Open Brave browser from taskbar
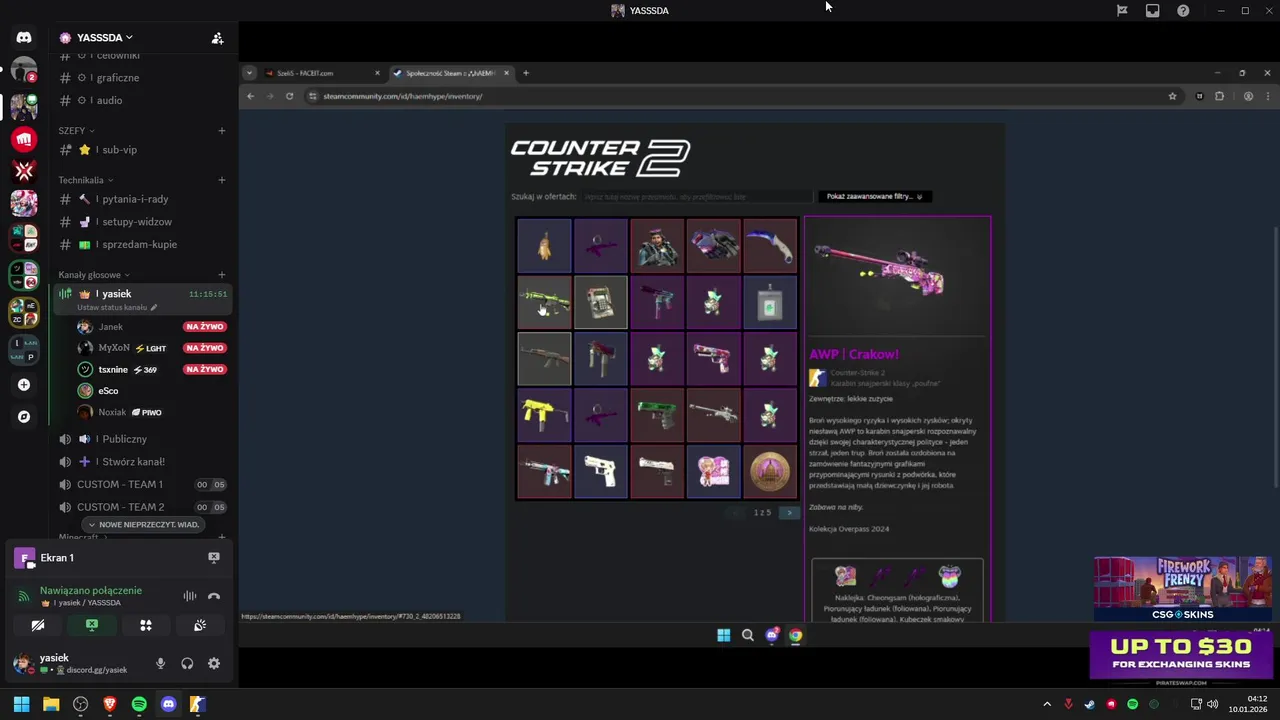Viewport: 1280px width, 720px height. point(110,704)
